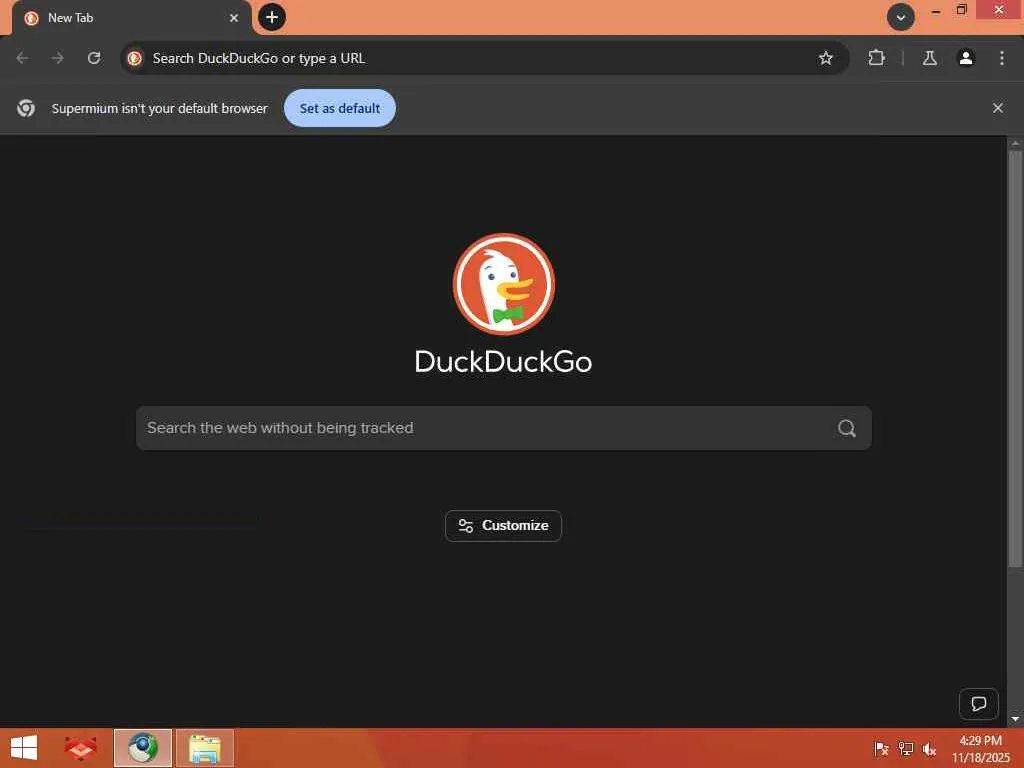1024x768 pixels.
Task: Close the New Tab tab
Action: click(234, 18)
